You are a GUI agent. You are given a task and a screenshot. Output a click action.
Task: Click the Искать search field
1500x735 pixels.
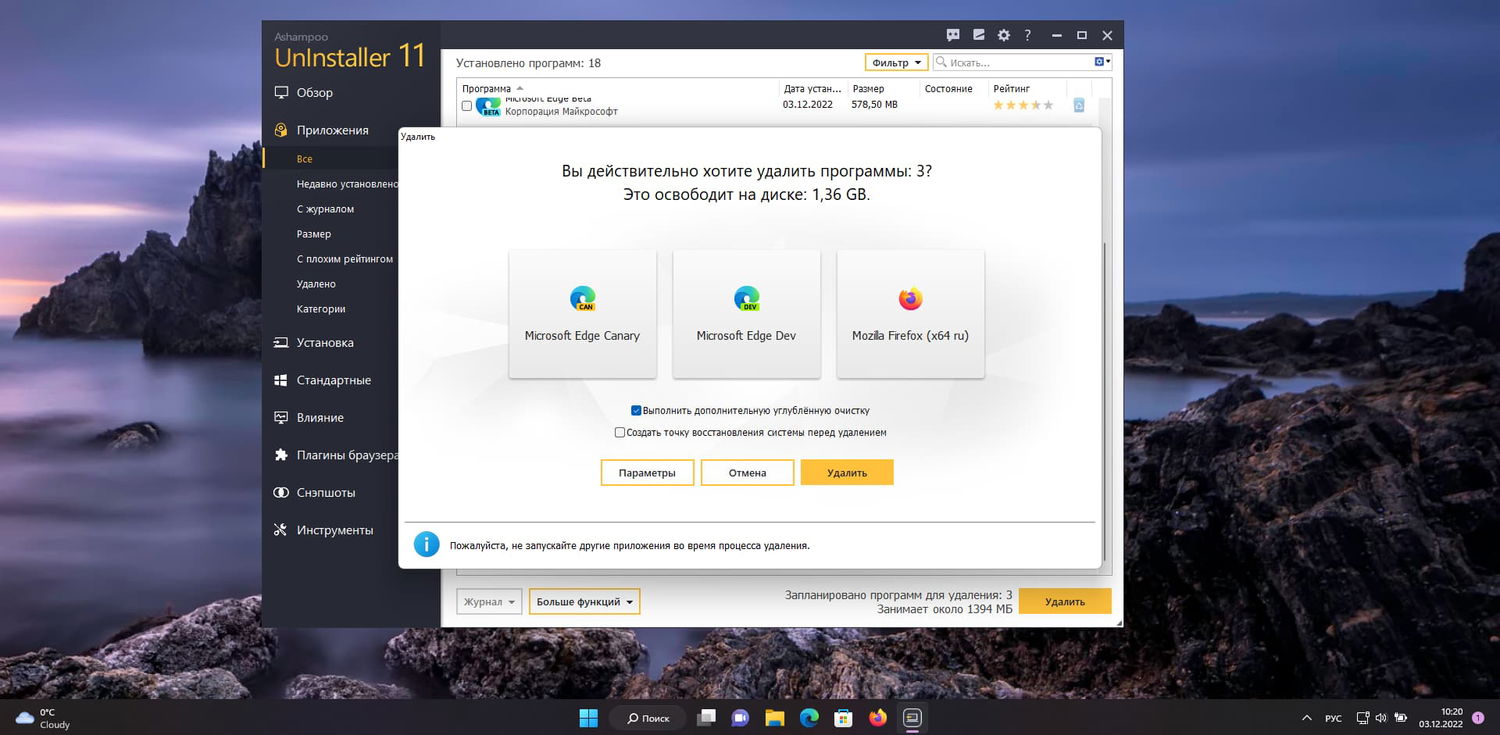tap(1020, 62)
